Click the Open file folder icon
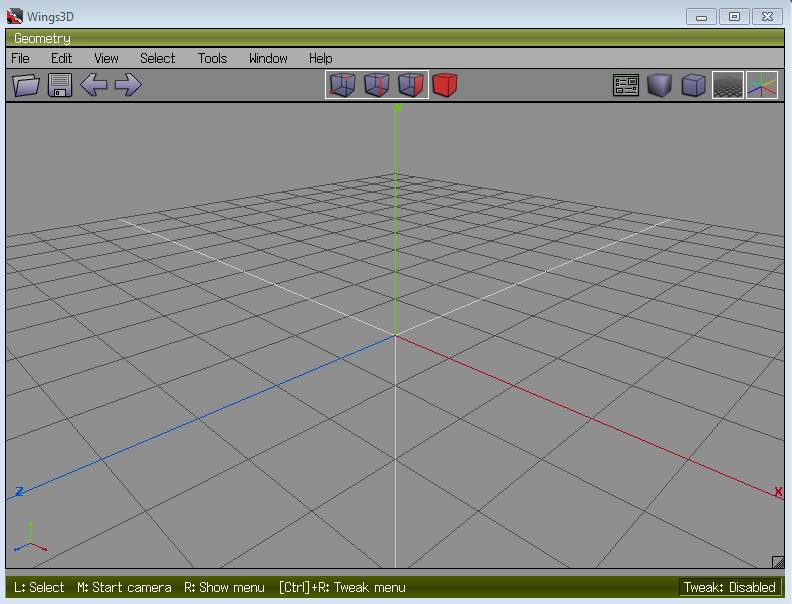This screenshot has width=792, height=604. (x=26, y=85)
